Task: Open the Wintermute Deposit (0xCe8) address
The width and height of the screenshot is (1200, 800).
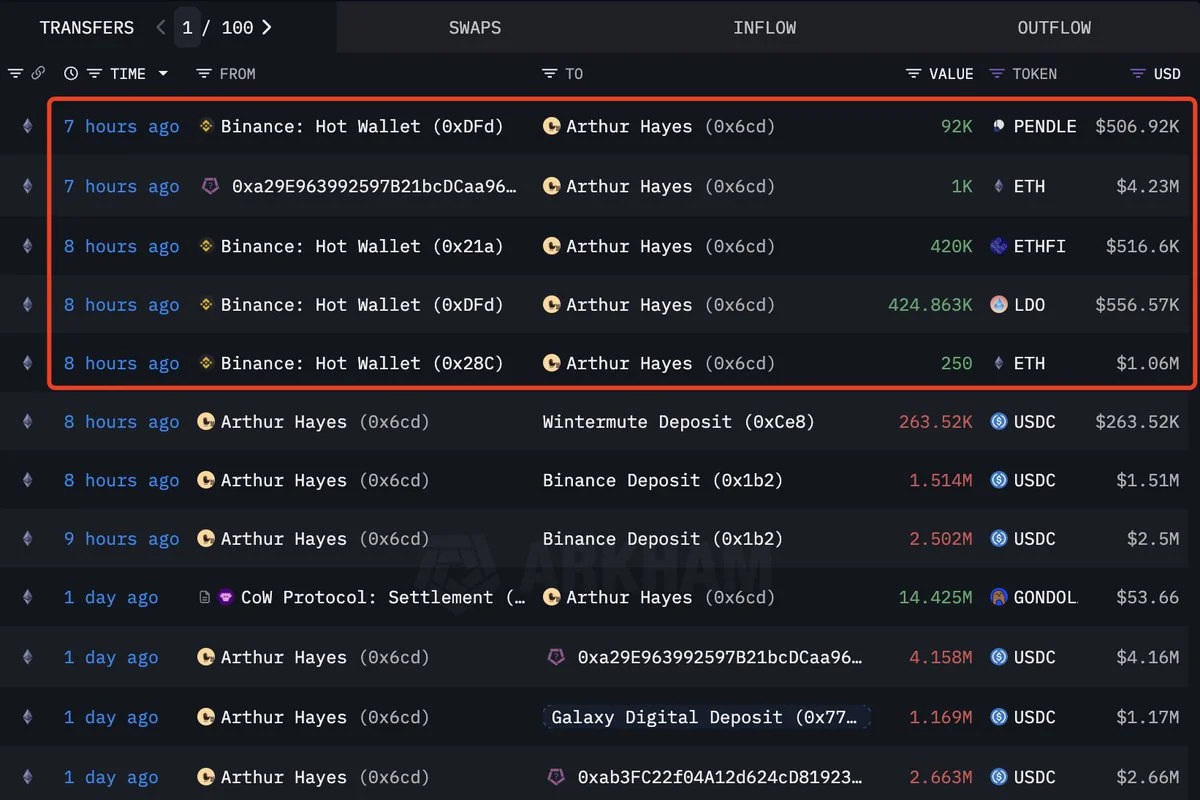Action: click(678, 422)
